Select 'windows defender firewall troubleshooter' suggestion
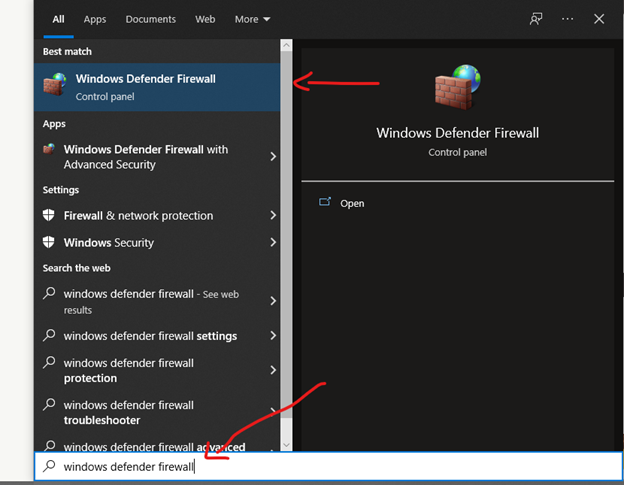The width and height of the screenshot is (624, 485). tap(157, 412)
